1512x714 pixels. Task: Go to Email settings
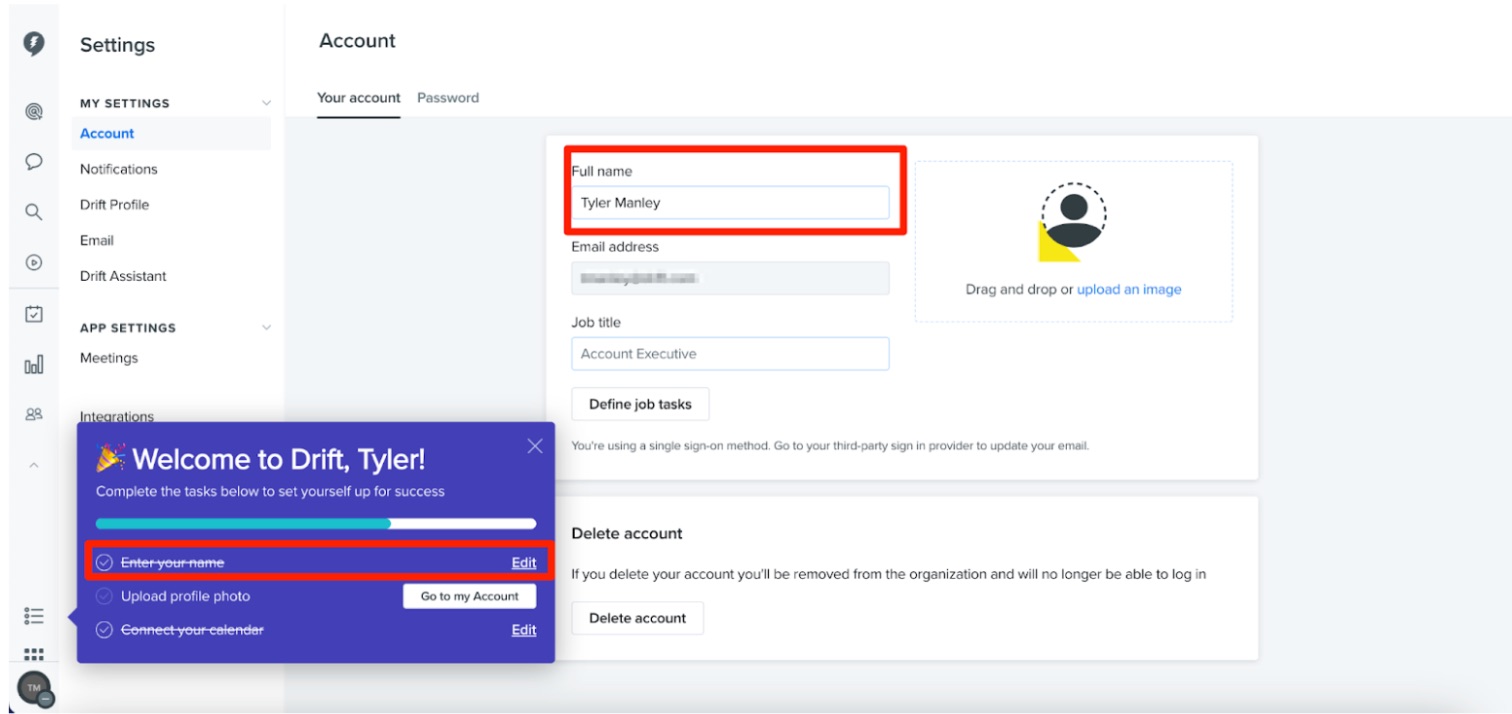(97, 240)
